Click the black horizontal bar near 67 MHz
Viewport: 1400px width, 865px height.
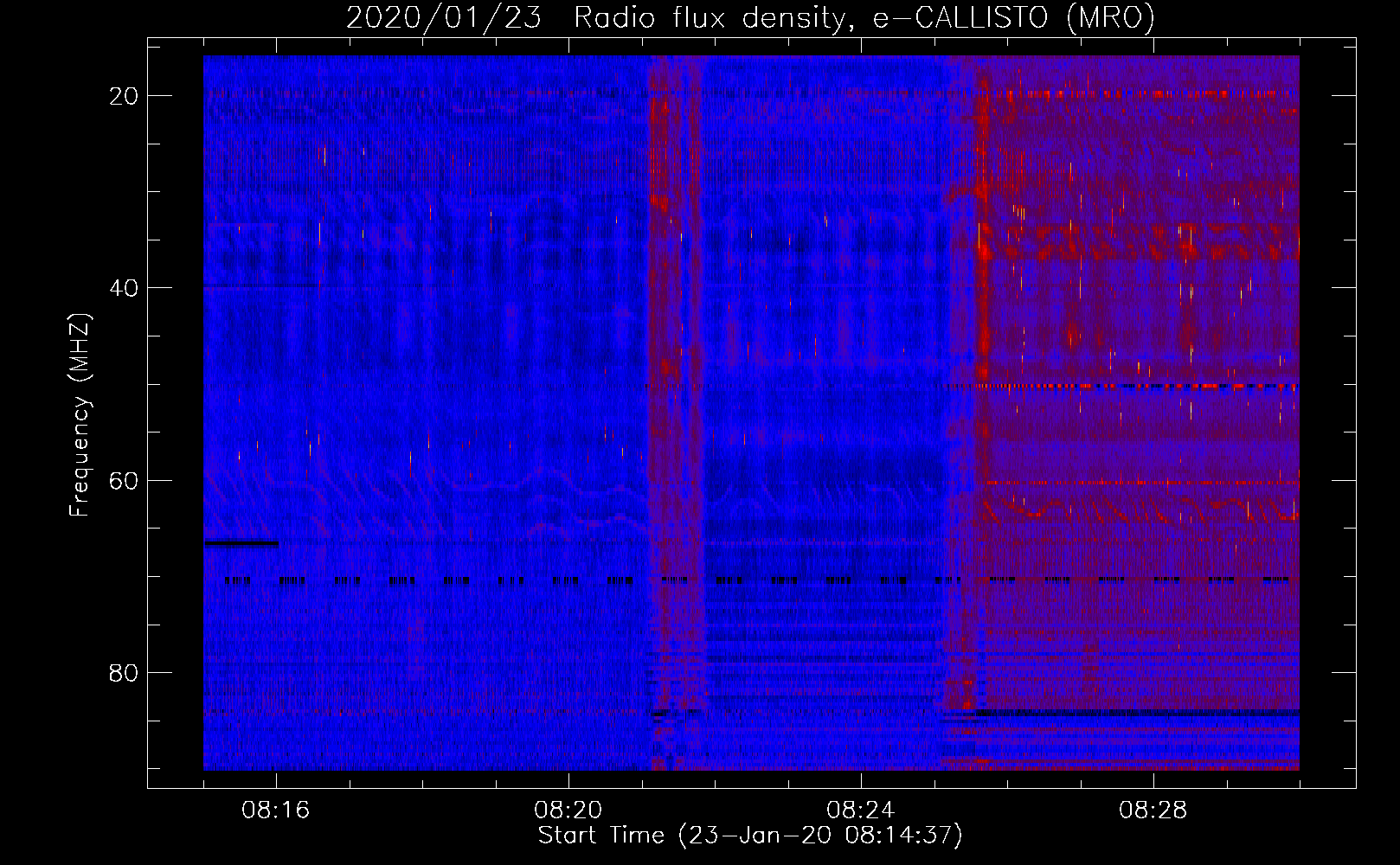[241, 543]
